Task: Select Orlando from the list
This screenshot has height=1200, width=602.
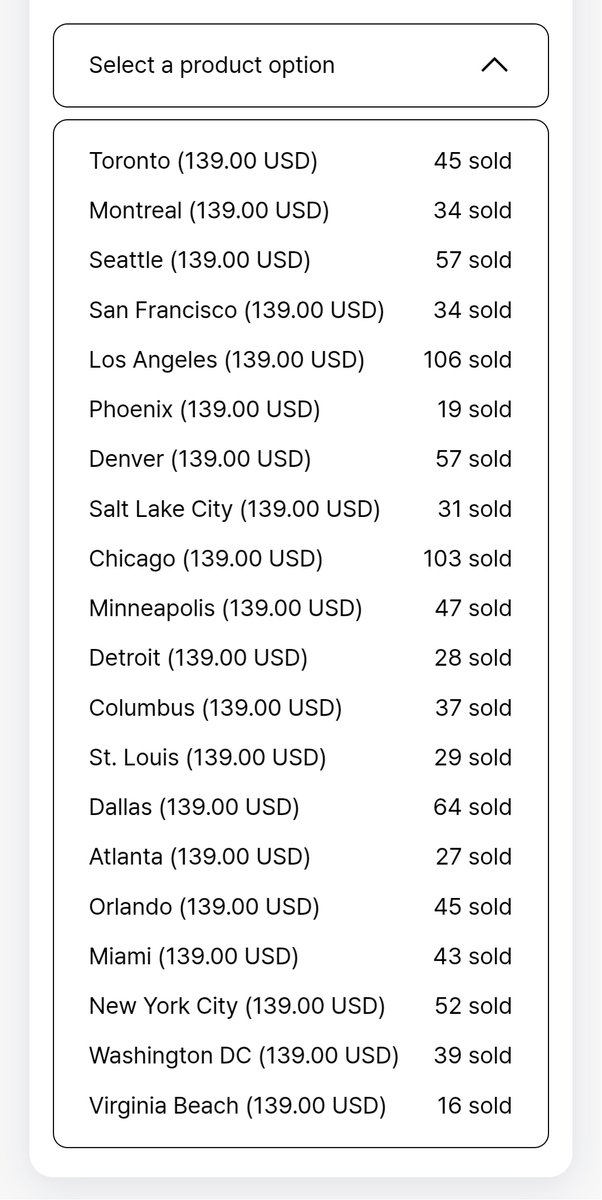Action: pyautogui.click(x=300, y=907)
